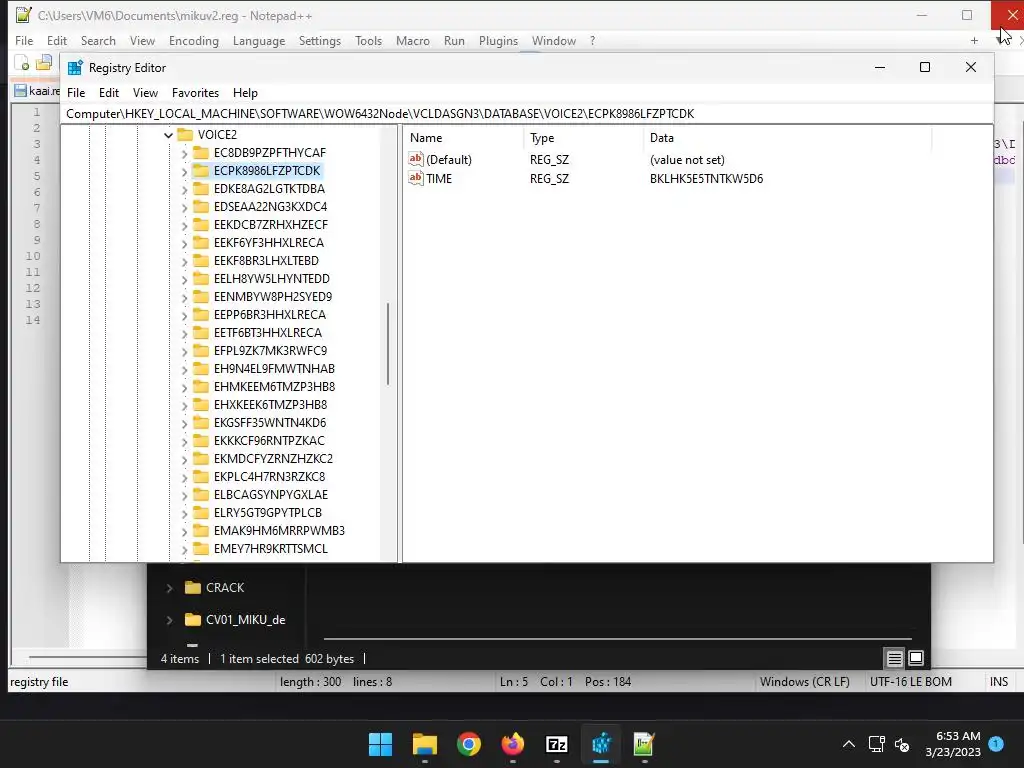Open File Explorer from the taskbar

coord(424,744)
